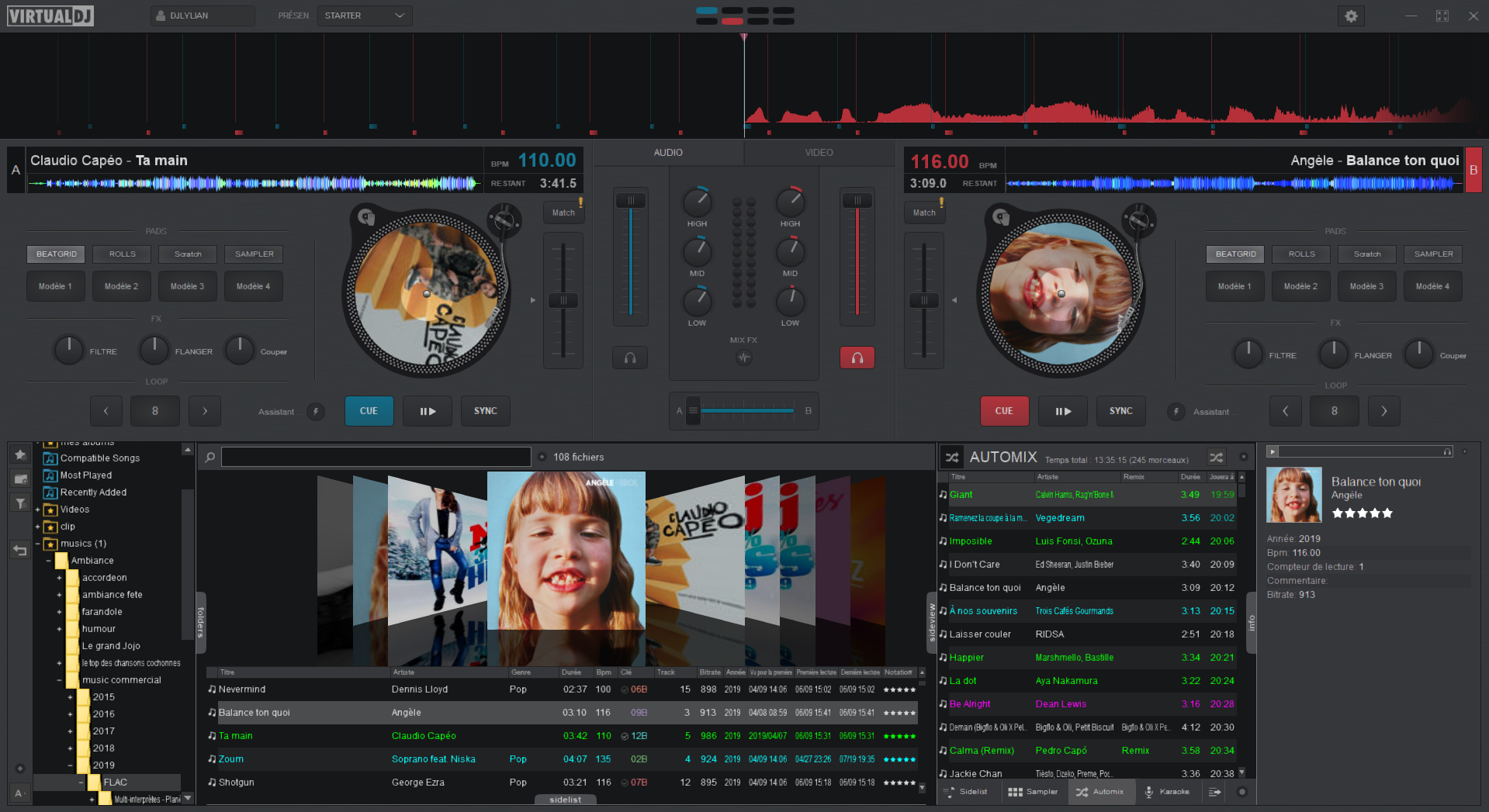Switch mixer to AUDIO tab
Image resolution: width=1489 pixels, height=812 pixels.
[x=668, y=153]
